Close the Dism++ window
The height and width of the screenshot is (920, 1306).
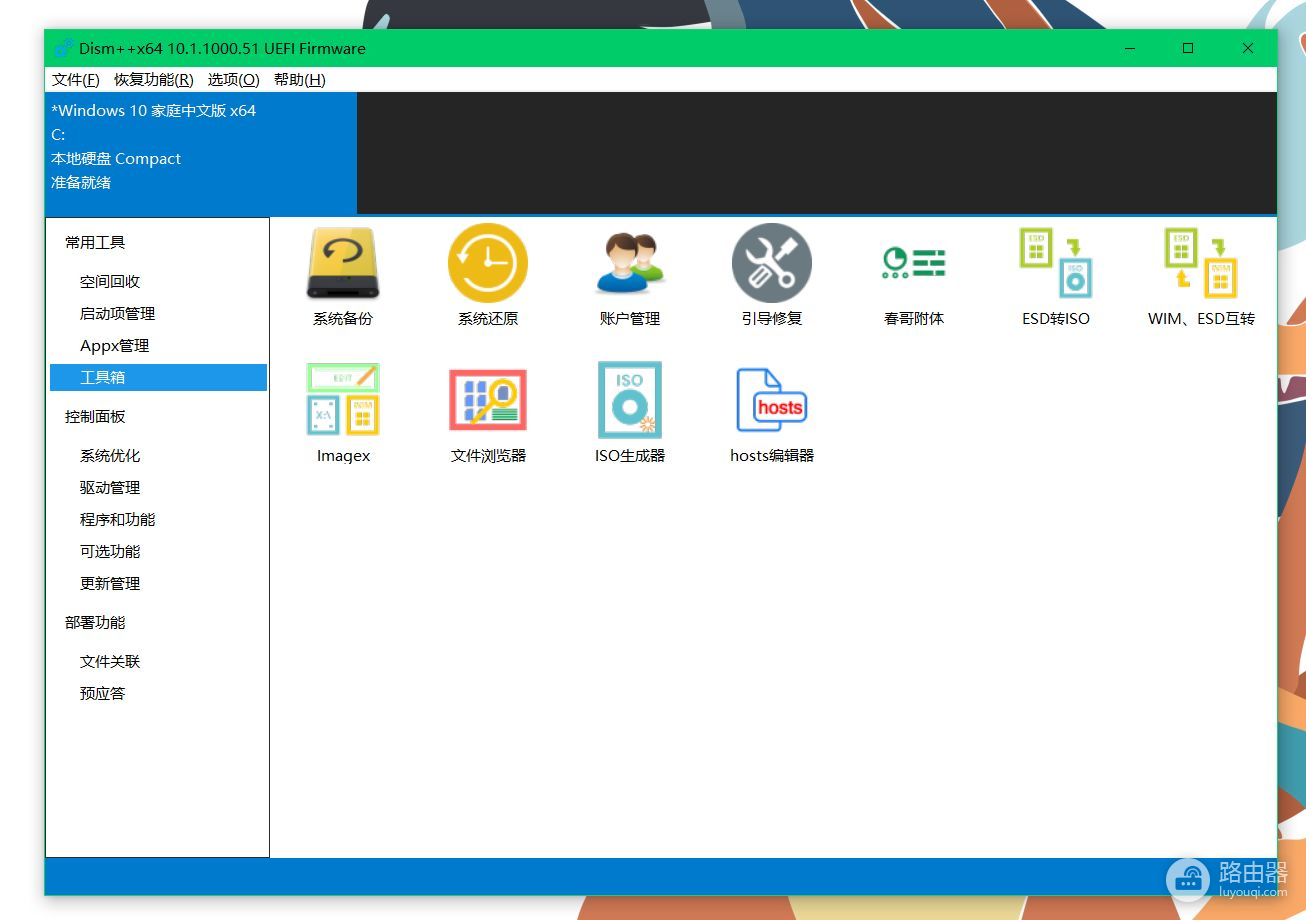1248,48
